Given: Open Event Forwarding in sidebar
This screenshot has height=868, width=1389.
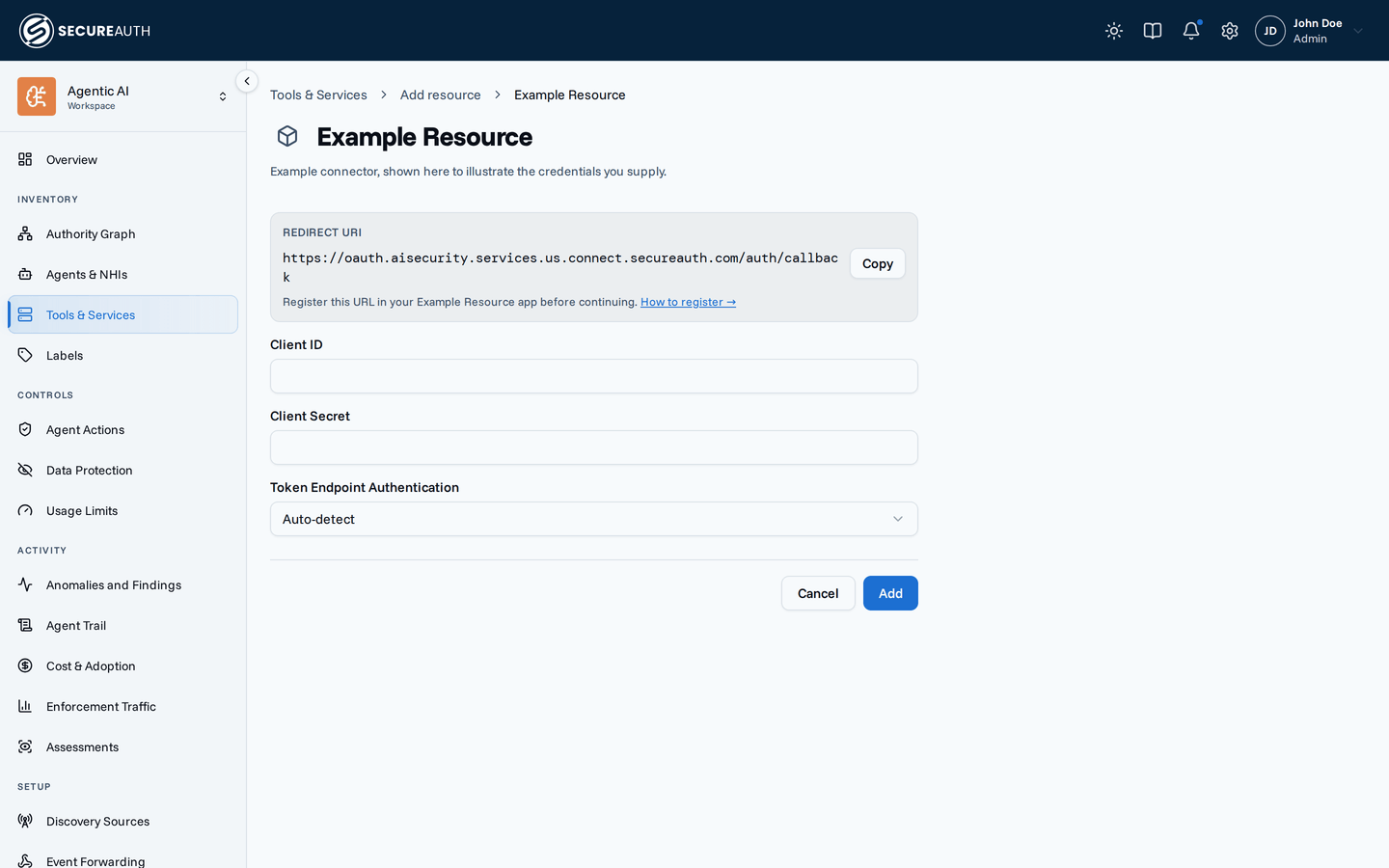Looking at the screenshot, I should (x=123, y=857).
